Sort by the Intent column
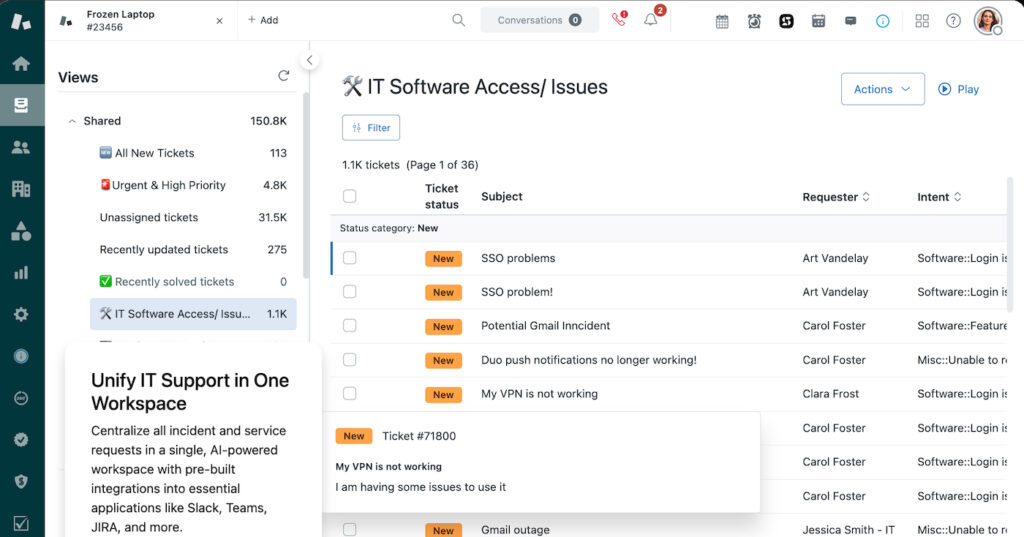 [x=939, y=197]
